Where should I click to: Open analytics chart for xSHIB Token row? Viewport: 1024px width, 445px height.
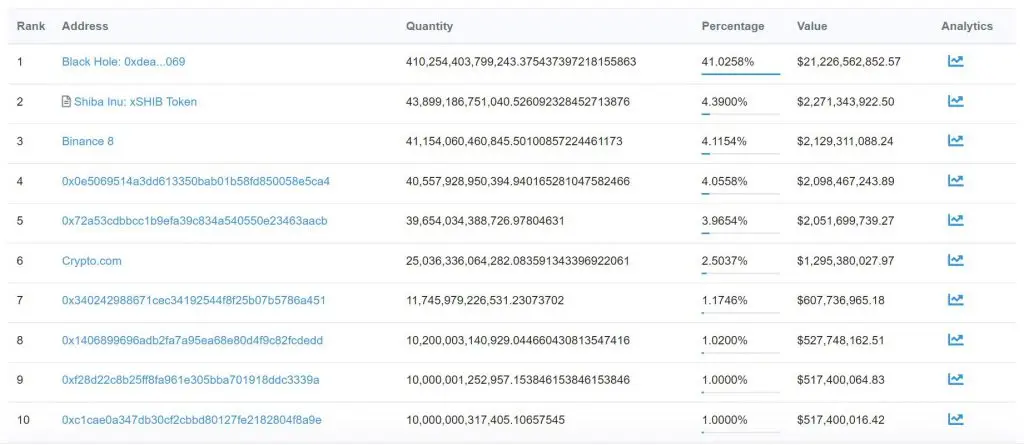(x=955, y=101)
